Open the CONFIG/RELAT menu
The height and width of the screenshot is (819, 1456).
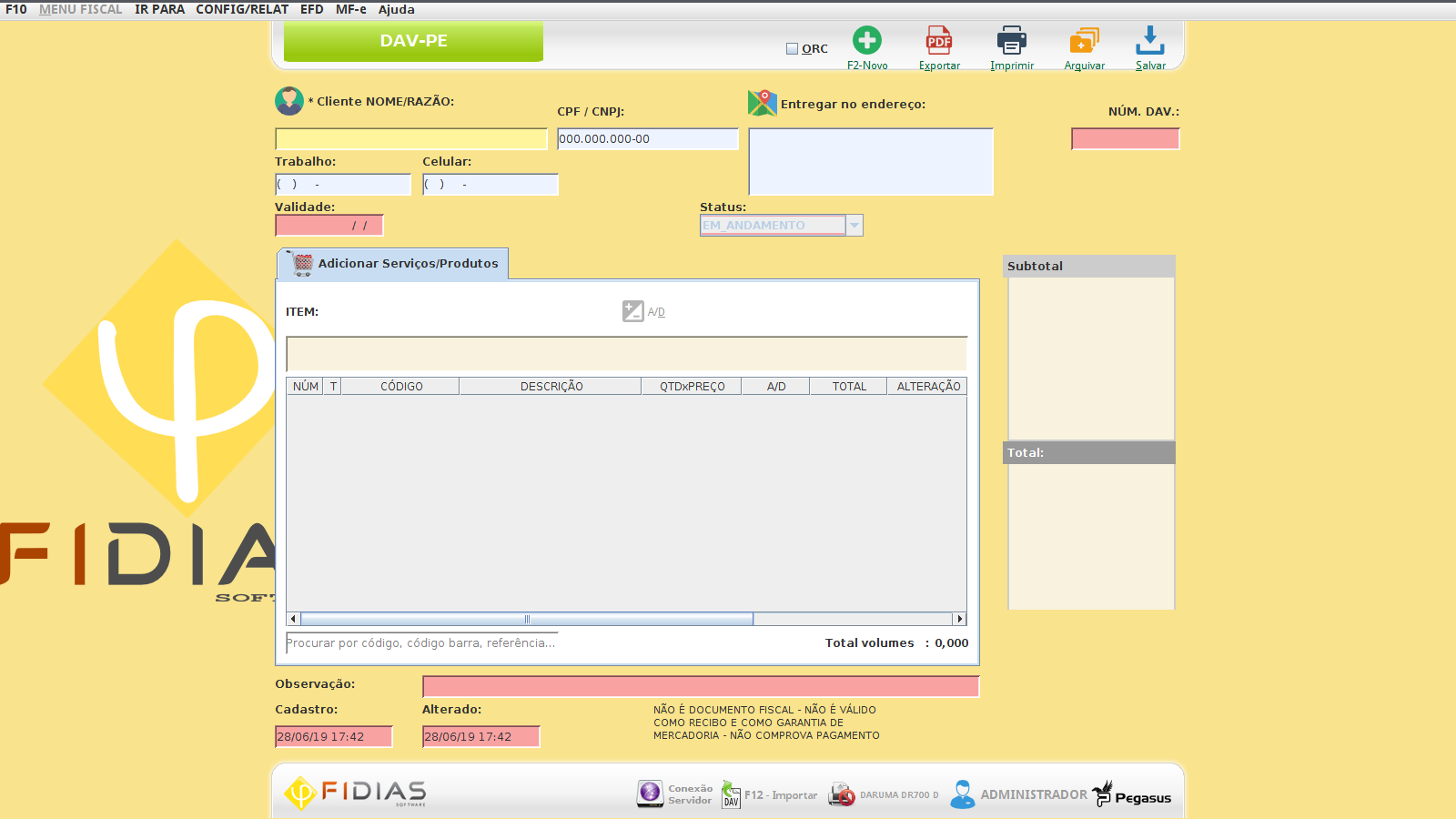tap(242, 9)
